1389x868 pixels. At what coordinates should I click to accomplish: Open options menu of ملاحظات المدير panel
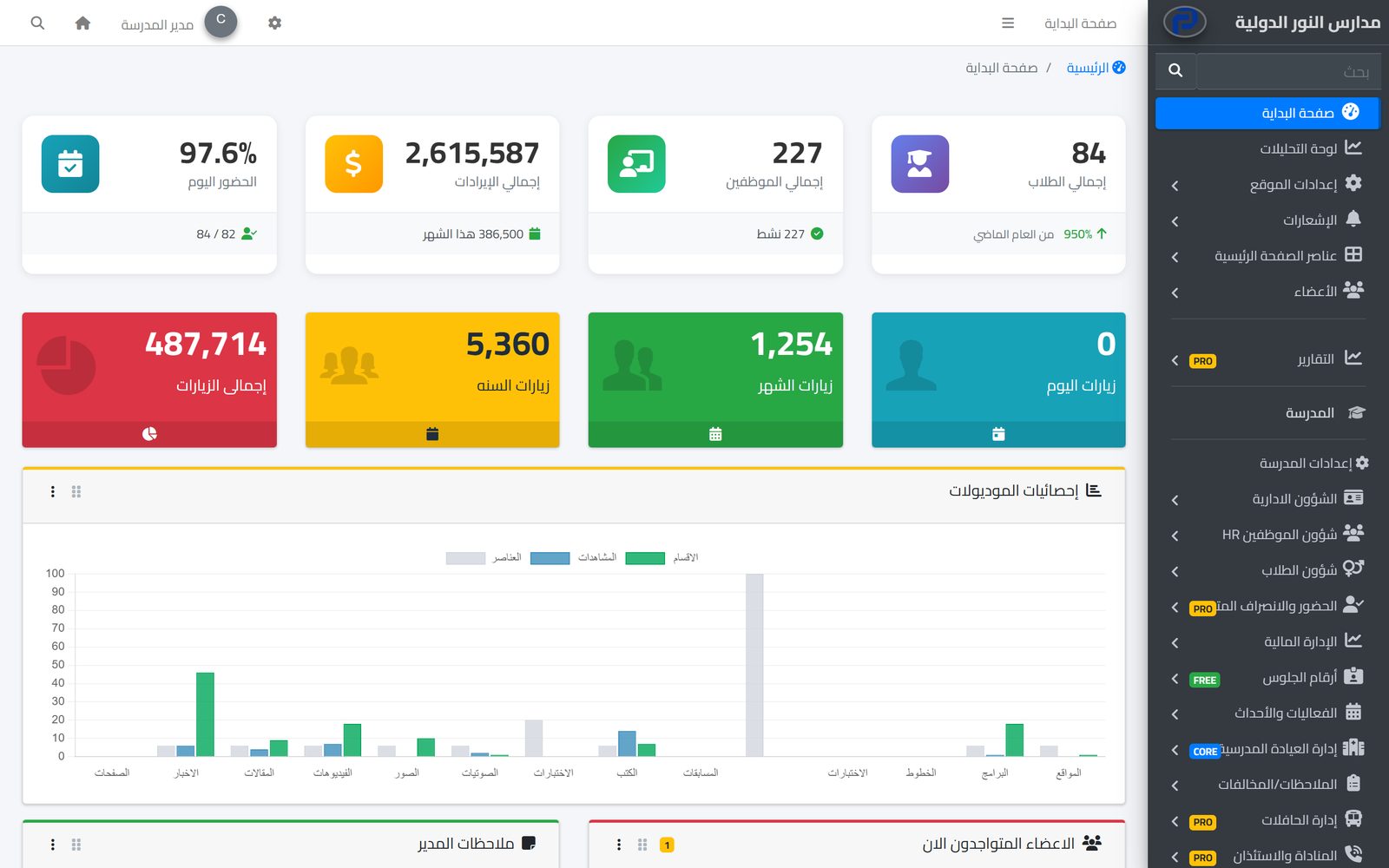pyautogui.click(x=53, y=845)
